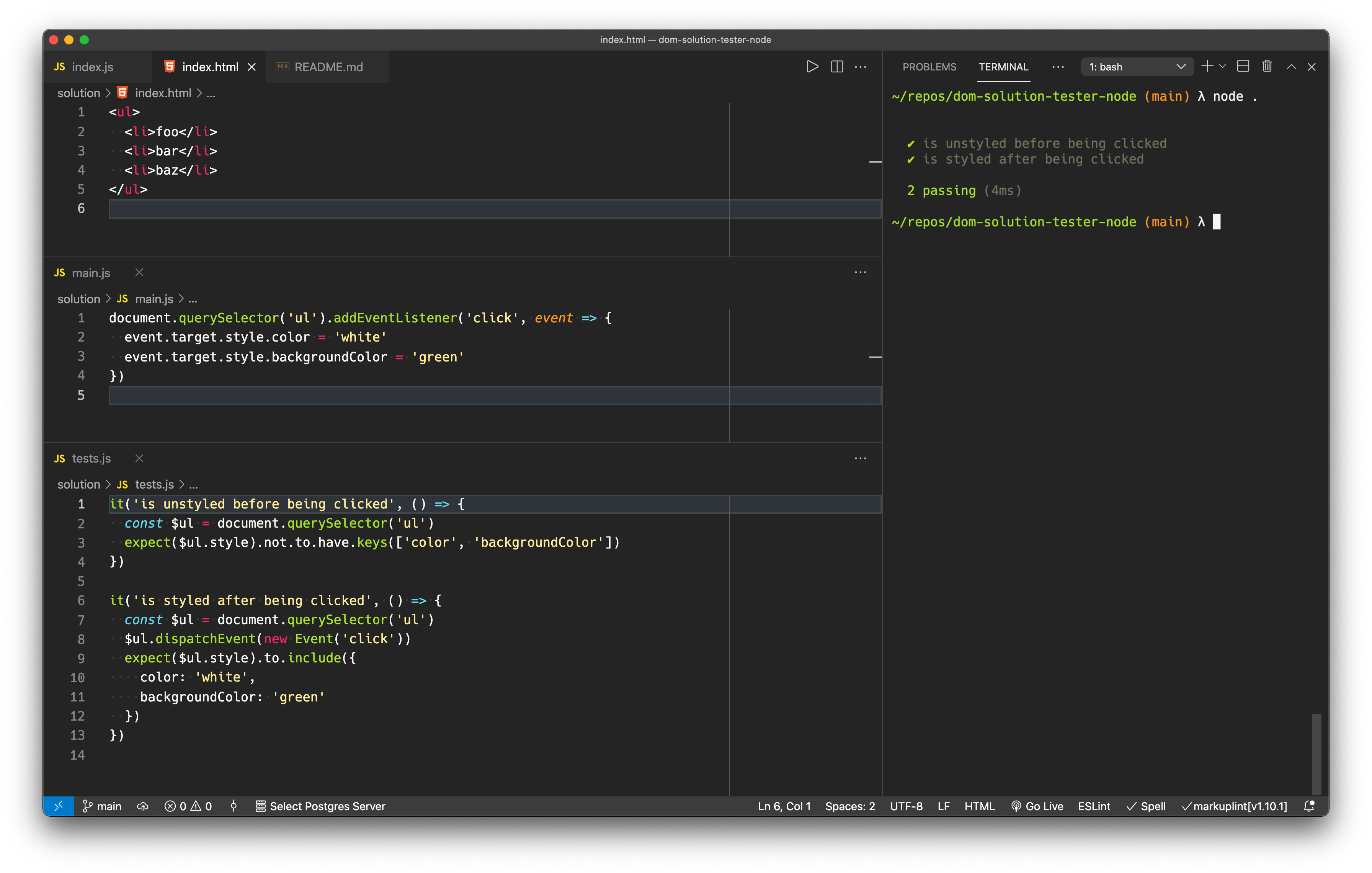Screen dimensions: 1372x873
Task: Create a new terminal with the plus icon
Action: [1206, 66]
